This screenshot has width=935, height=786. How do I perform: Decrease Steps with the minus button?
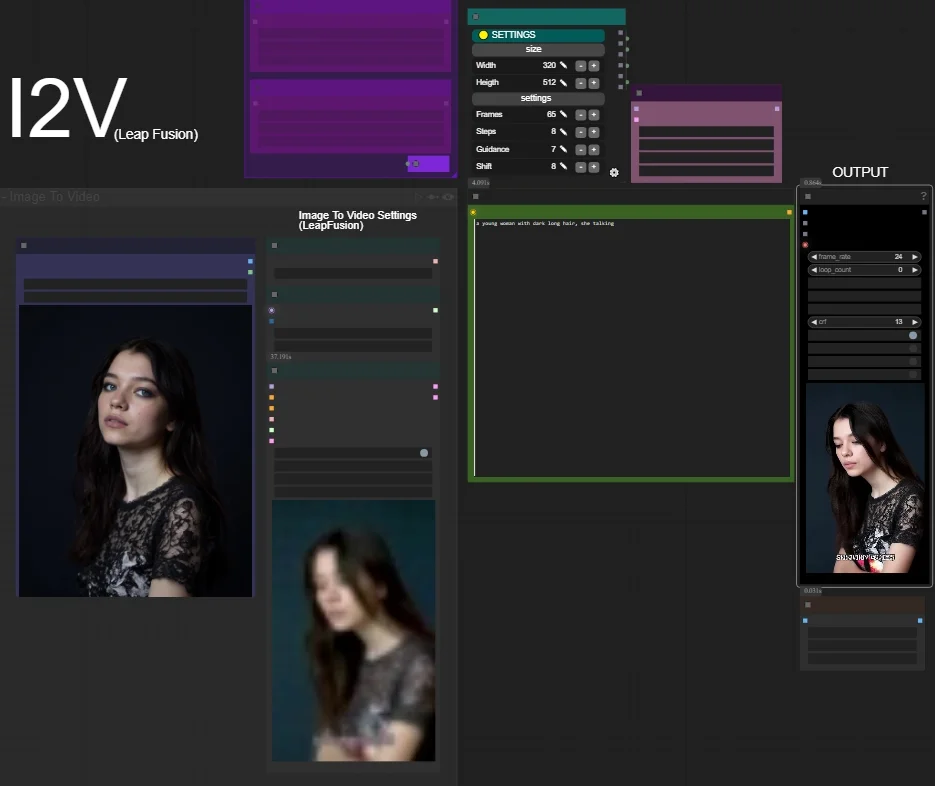581,132
